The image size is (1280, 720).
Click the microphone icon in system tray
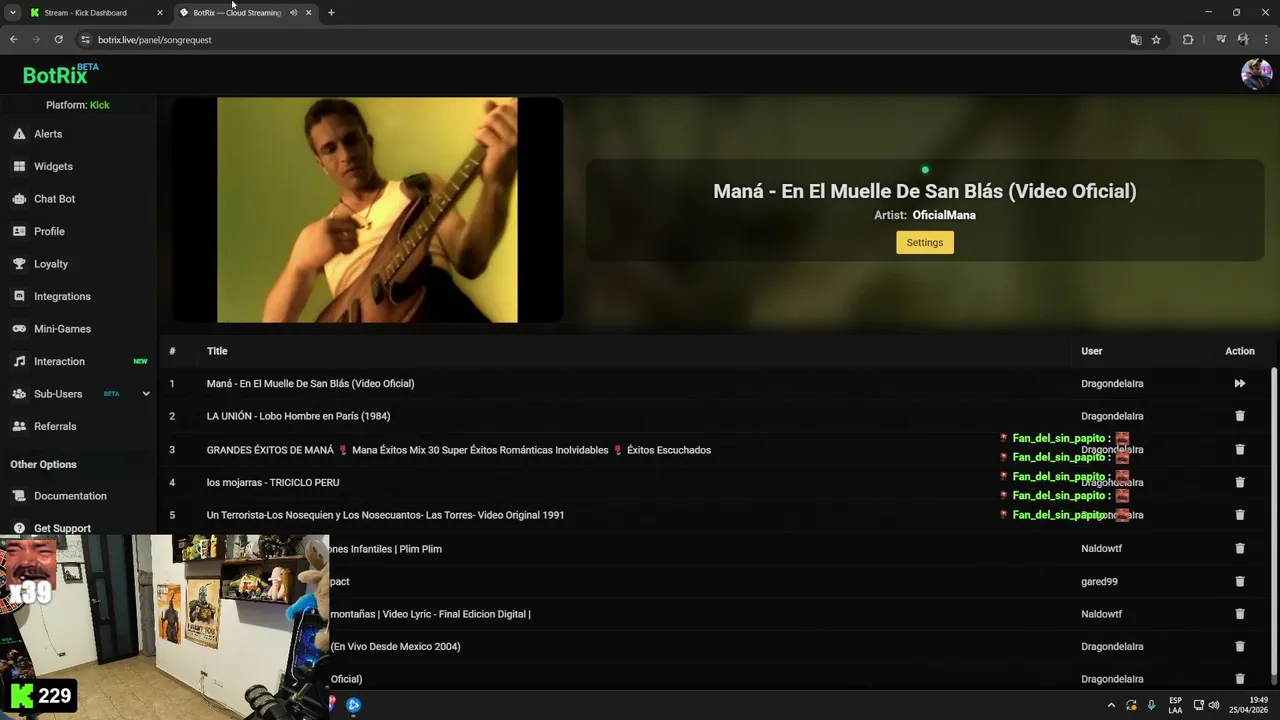1151,705
